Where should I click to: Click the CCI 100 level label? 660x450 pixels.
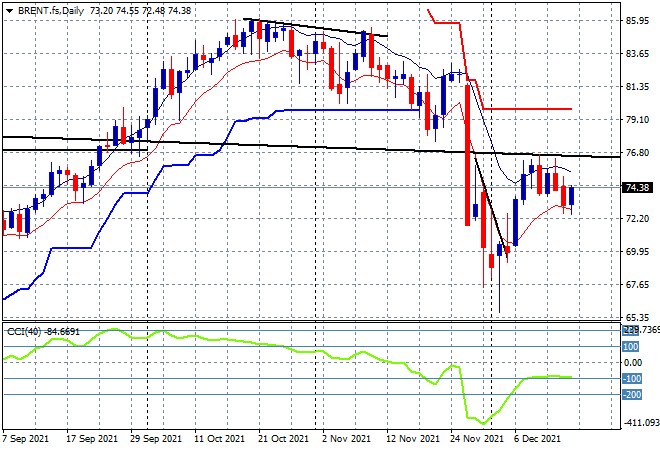tap(631, 347)
